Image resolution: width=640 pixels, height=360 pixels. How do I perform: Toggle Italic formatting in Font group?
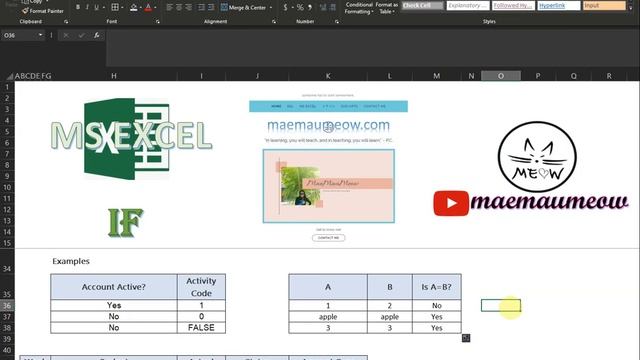(87, 7)
